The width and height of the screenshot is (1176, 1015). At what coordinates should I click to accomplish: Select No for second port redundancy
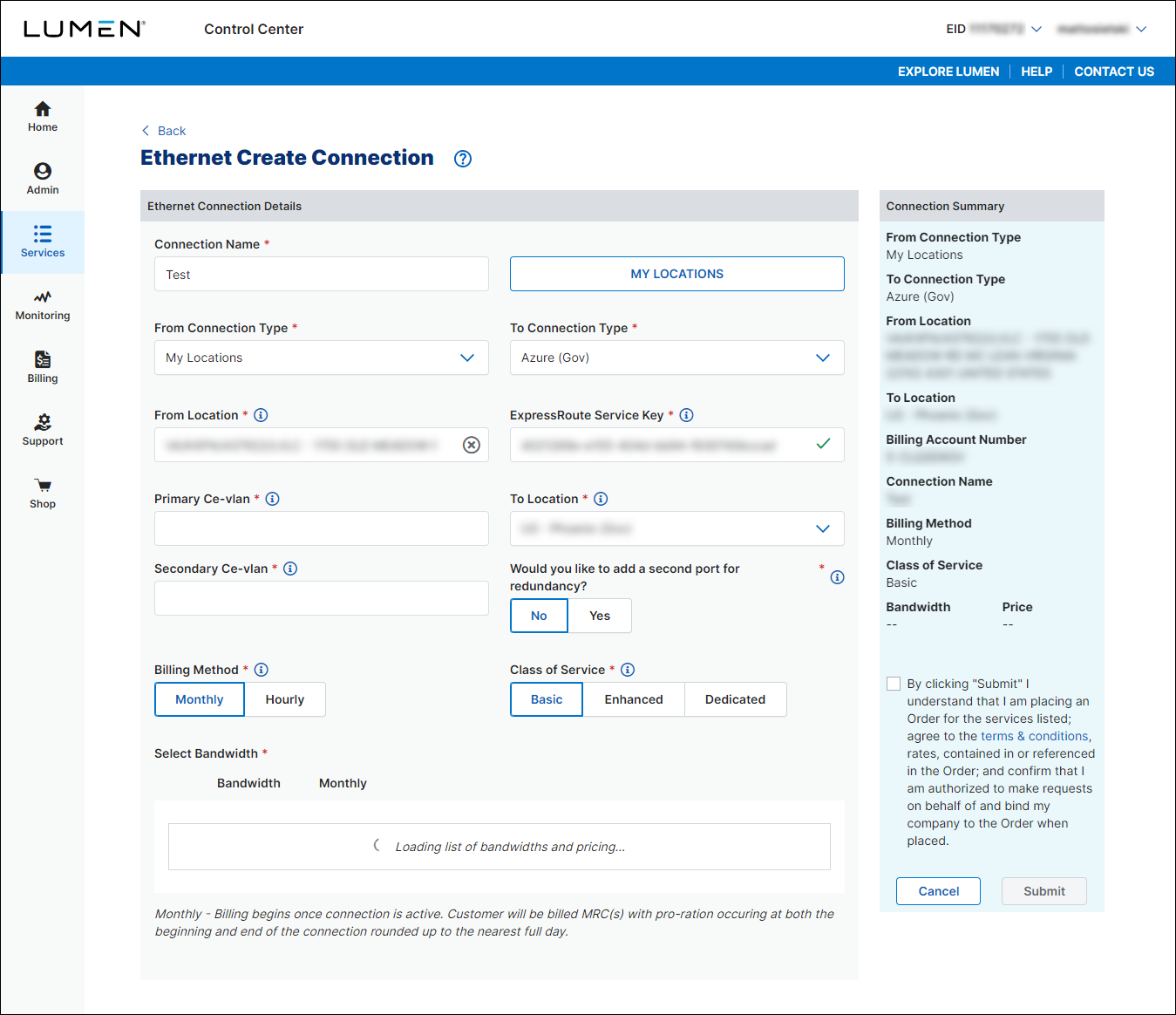539,616
